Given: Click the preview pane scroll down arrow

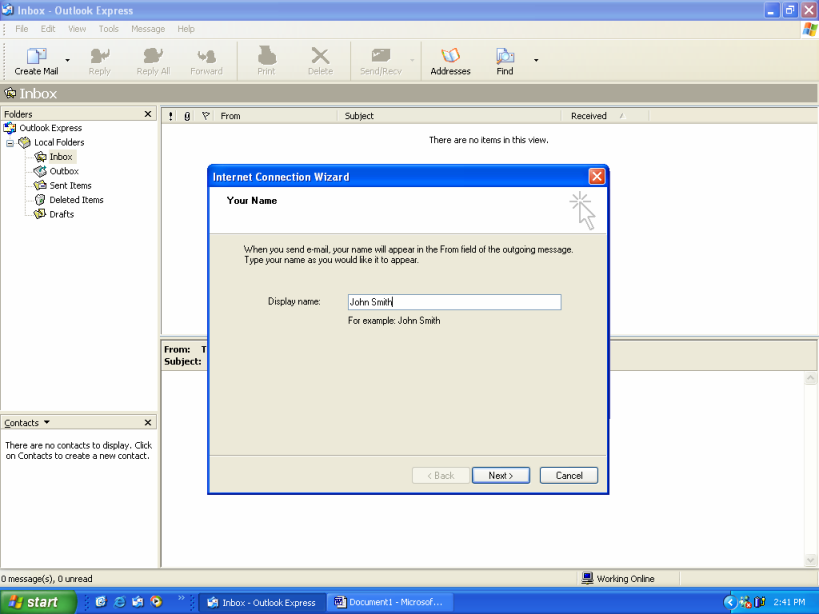Looking at the screenshot, I should pos(810,560).
